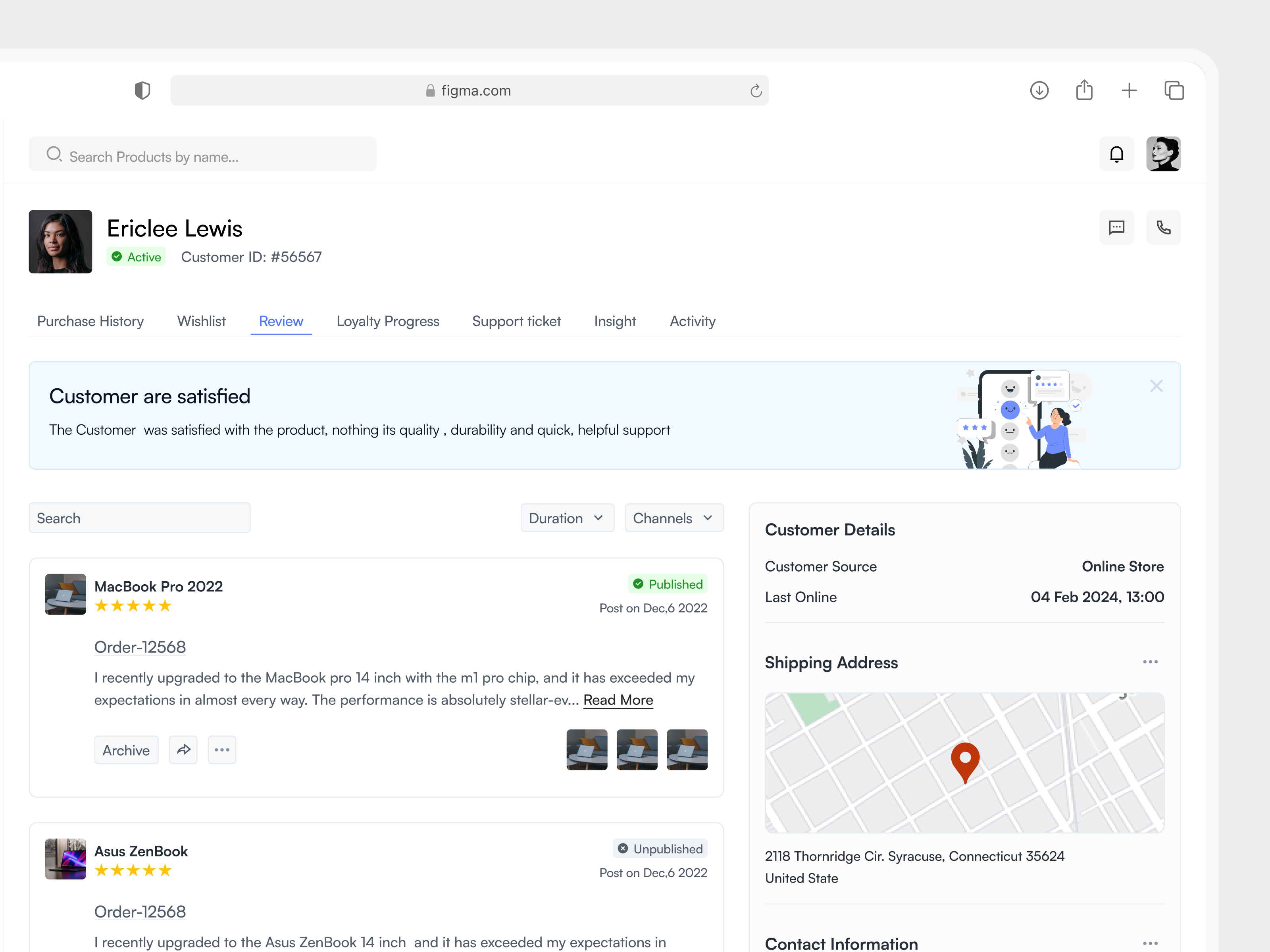Open the Loyalty Progress tab

tap(387, 321)
